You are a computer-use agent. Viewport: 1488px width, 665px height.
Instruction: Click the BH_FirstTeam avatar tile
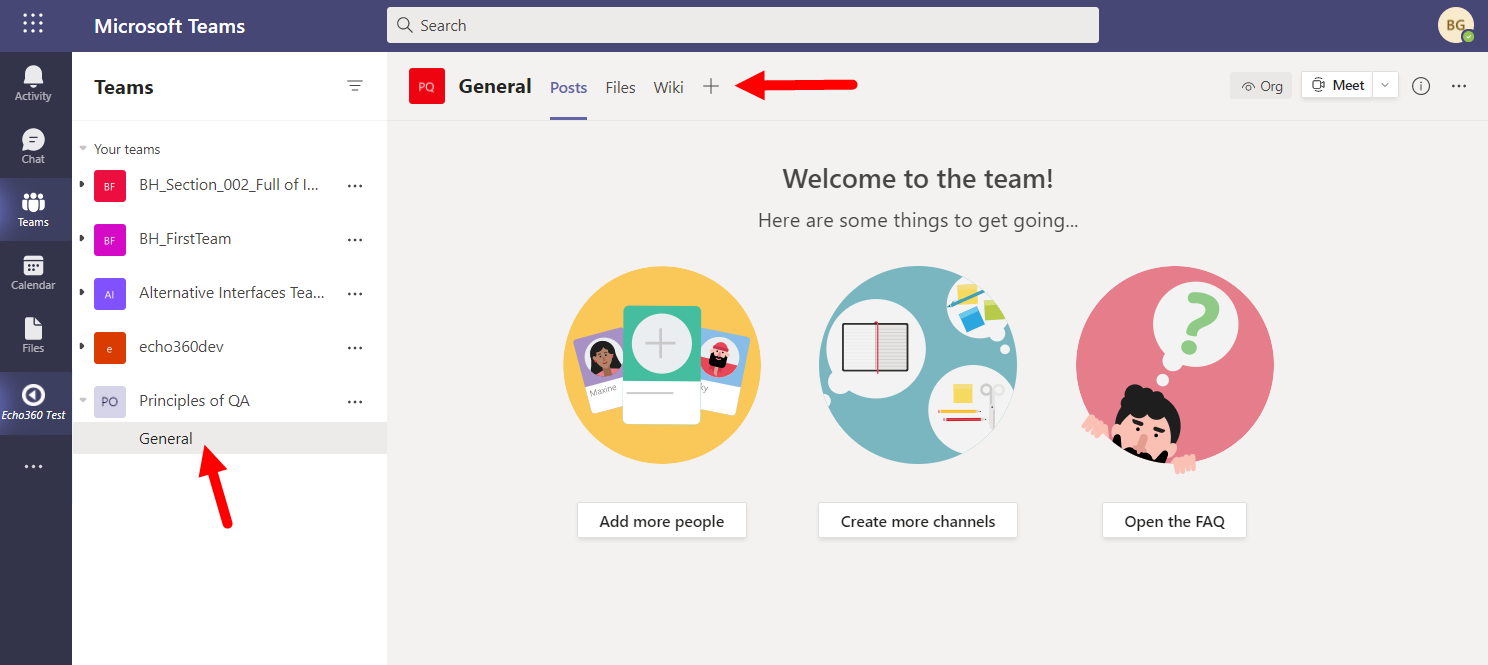[x=110, y=240]
